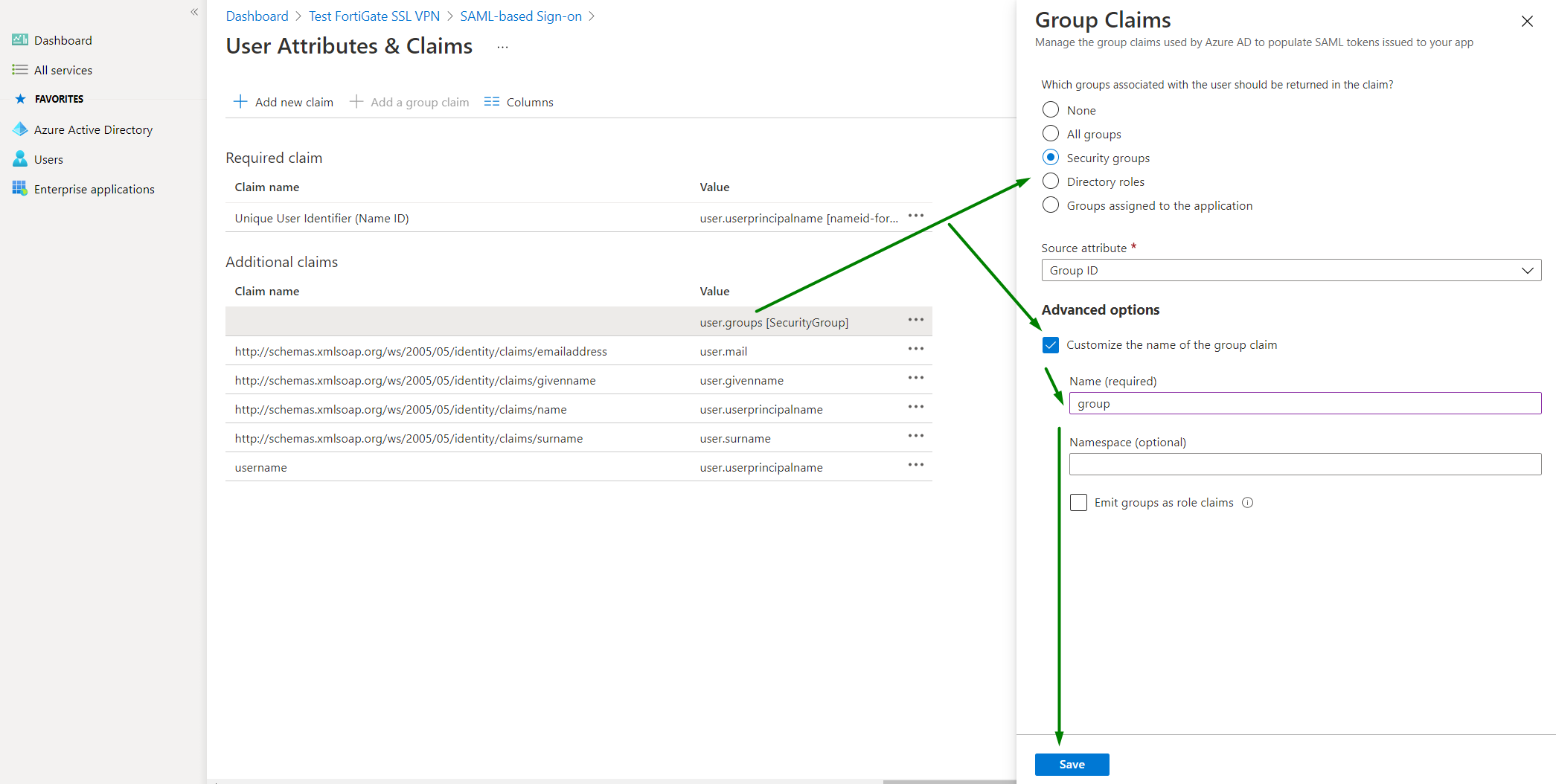Click the Enterprise applications grid icon
This screenshot has width=1556, height=784.
pos(20,189)
